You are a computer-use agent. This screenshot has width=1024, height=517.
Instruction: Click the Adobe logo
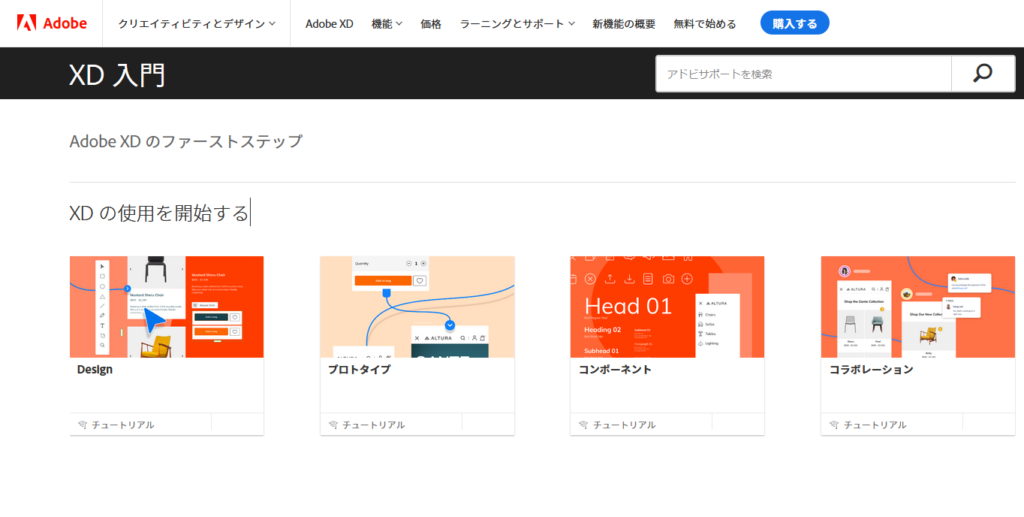point(52,24)
